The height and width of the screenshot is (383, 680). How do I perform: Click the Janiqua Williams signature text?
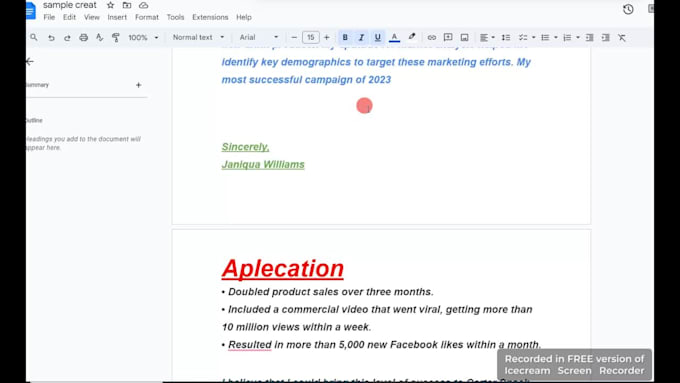263,164
